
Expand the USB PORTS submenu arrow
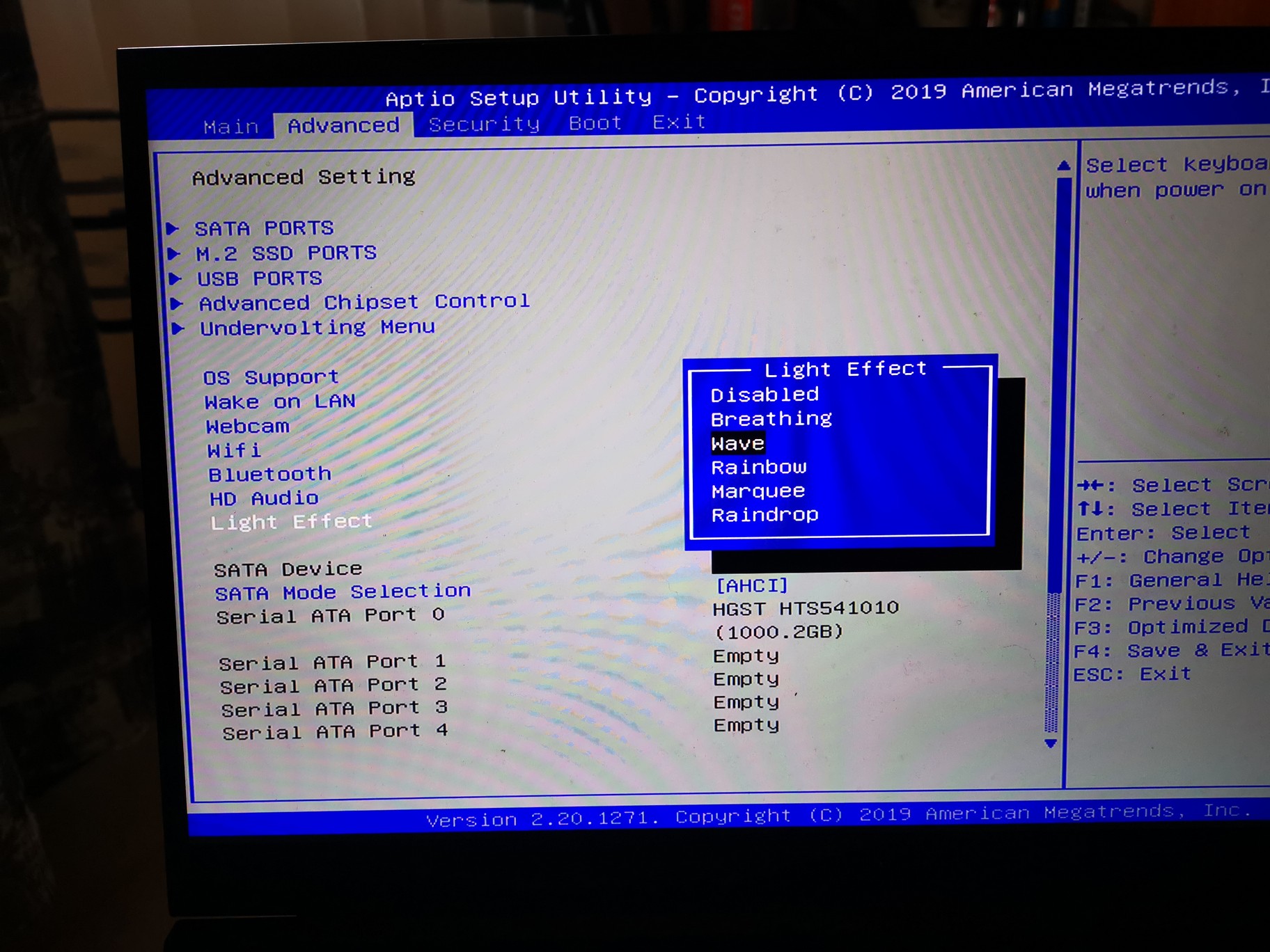pos(175,279)
